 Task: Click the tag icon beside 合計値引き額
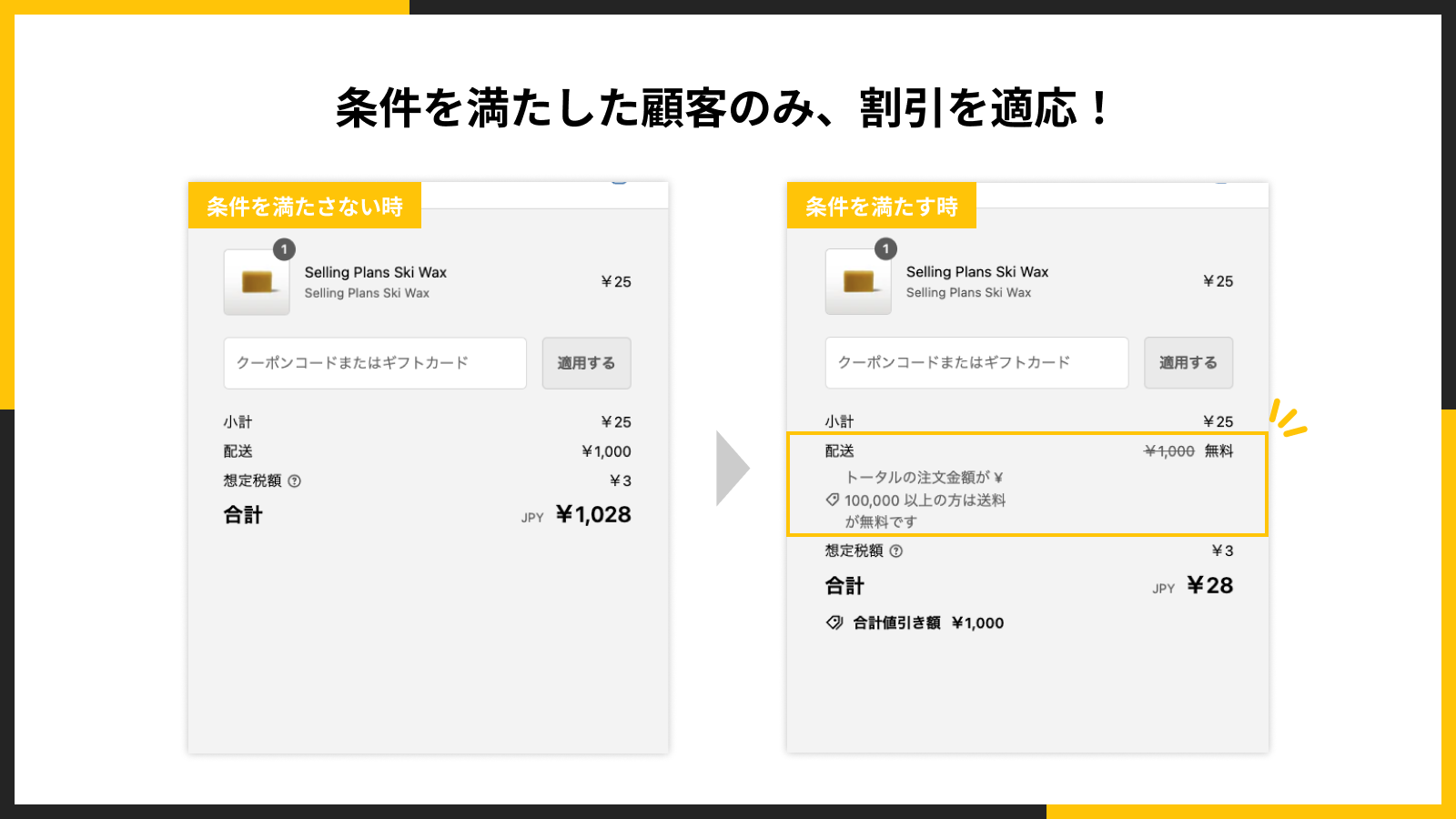[x=833, y=622]
